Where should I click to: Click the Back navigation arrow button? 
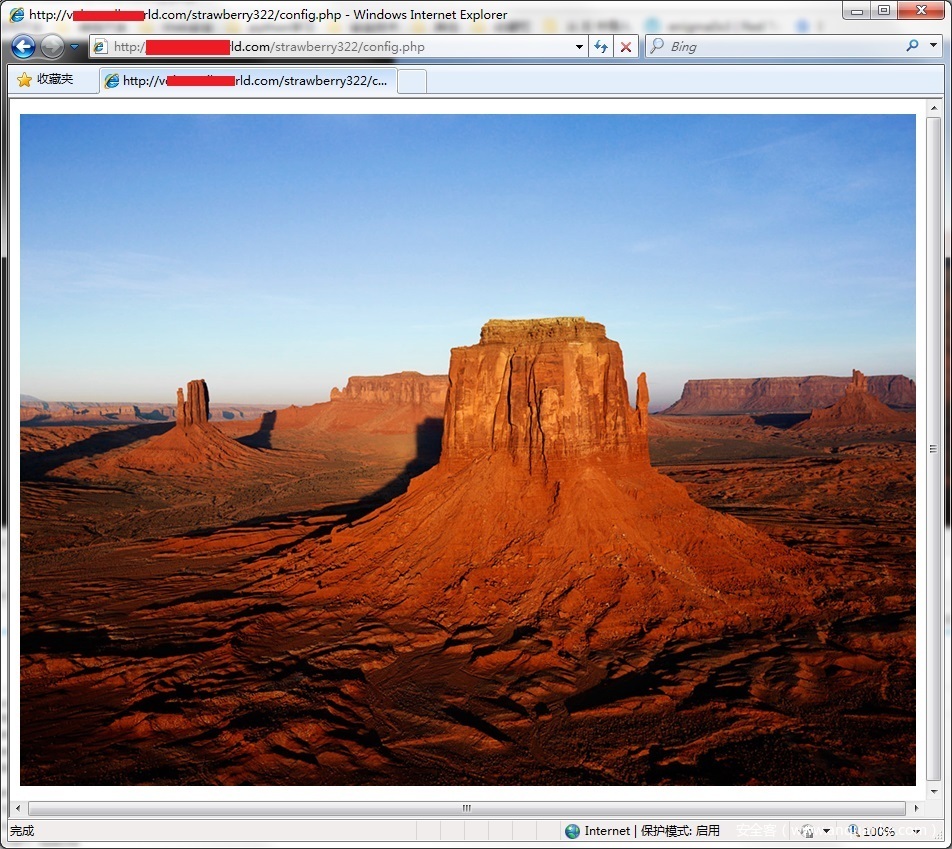point(23,47)
